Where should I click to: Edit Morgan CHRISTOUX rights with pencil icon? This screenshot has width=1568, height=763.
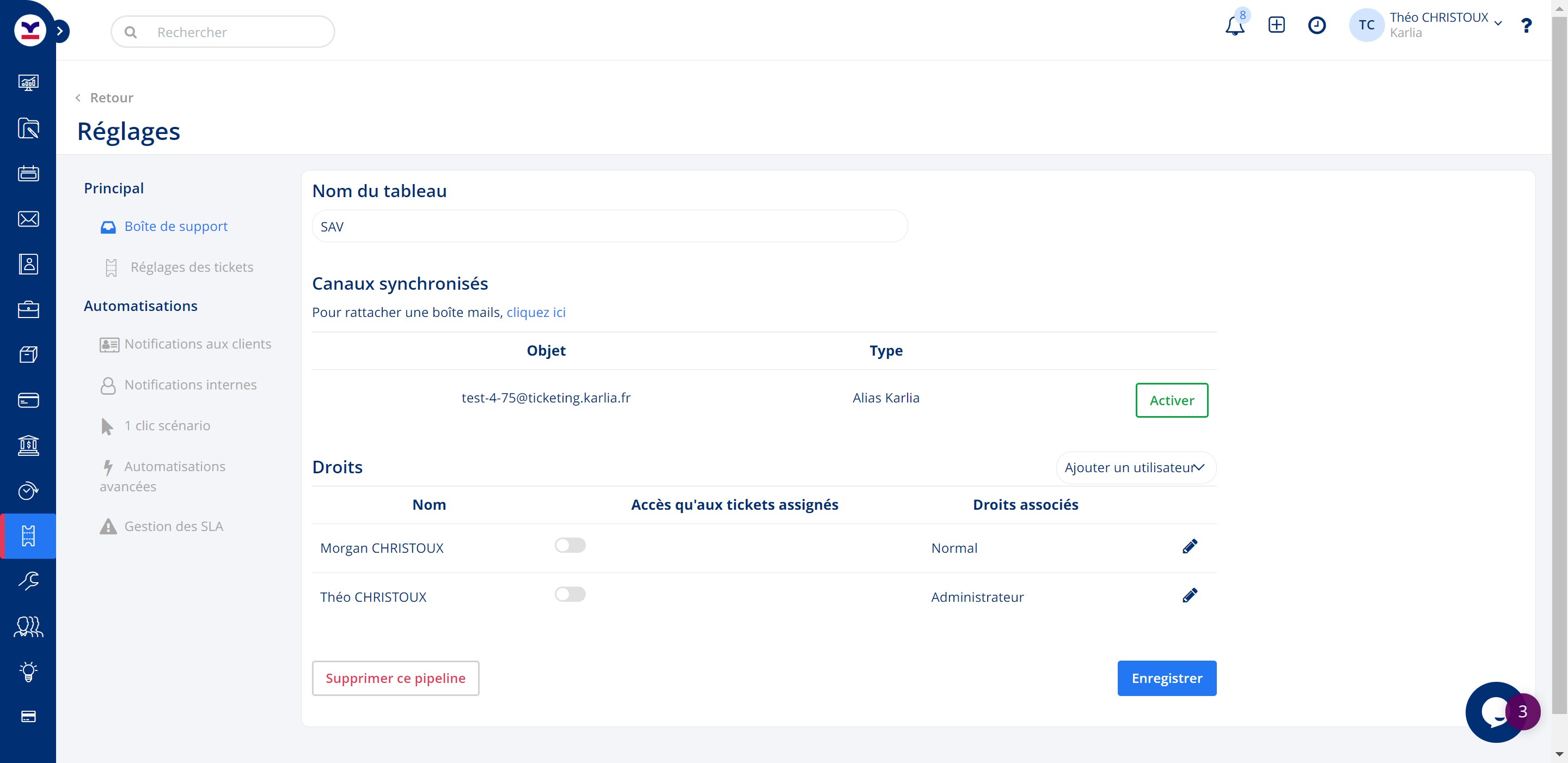[1190, 546]
